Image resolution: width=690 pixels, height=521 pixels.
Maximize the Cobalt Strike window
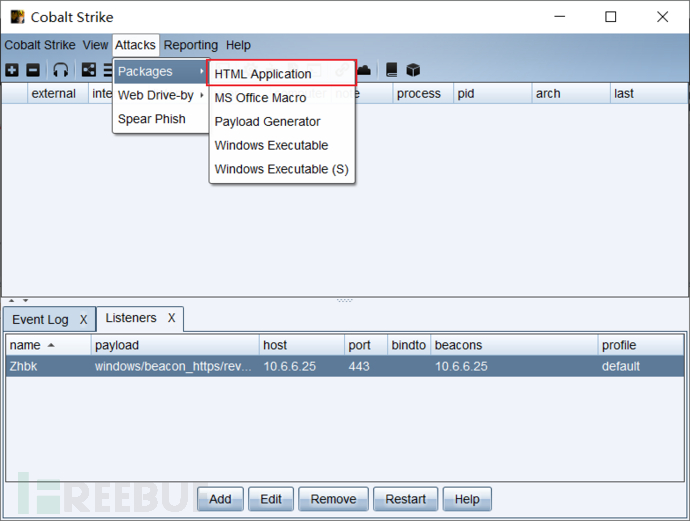610,17
